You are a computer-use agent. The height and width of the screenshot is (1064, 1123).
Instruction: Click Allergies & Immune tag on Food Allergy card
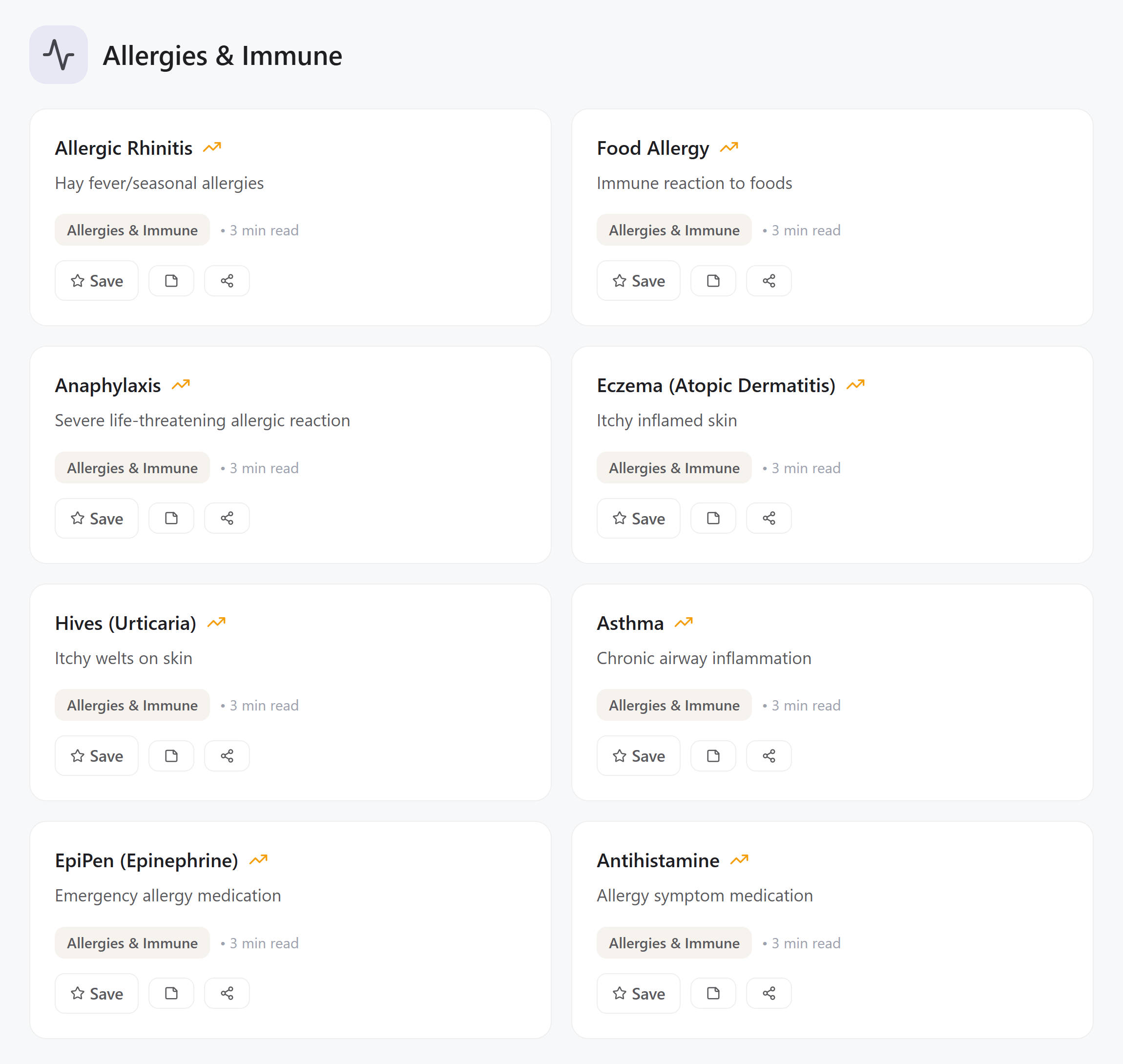pos(674,230)
